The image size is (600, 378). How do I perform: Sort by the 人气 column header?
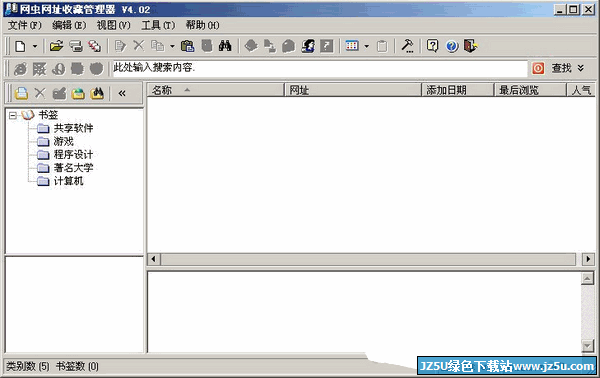pos(581,90)
